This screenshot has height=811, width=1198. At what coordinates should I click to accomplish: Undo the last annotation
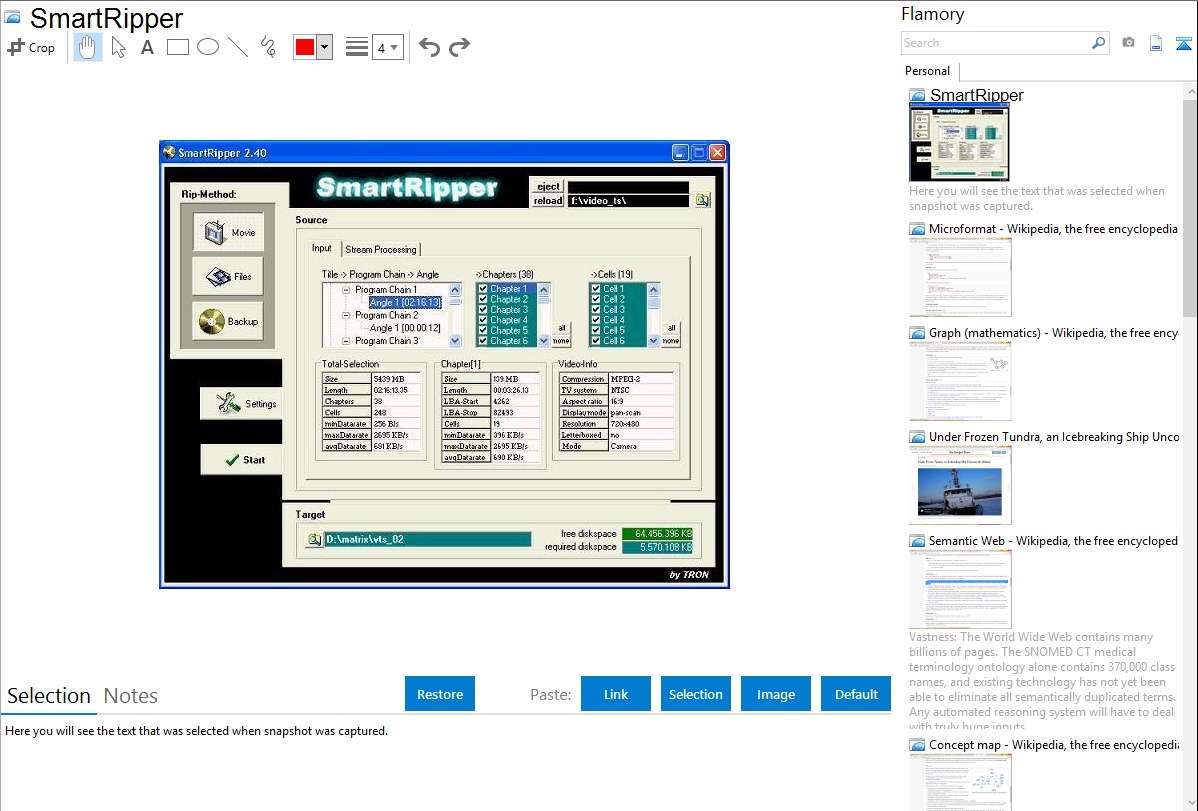pyautogui.click(x=429, y=47)
